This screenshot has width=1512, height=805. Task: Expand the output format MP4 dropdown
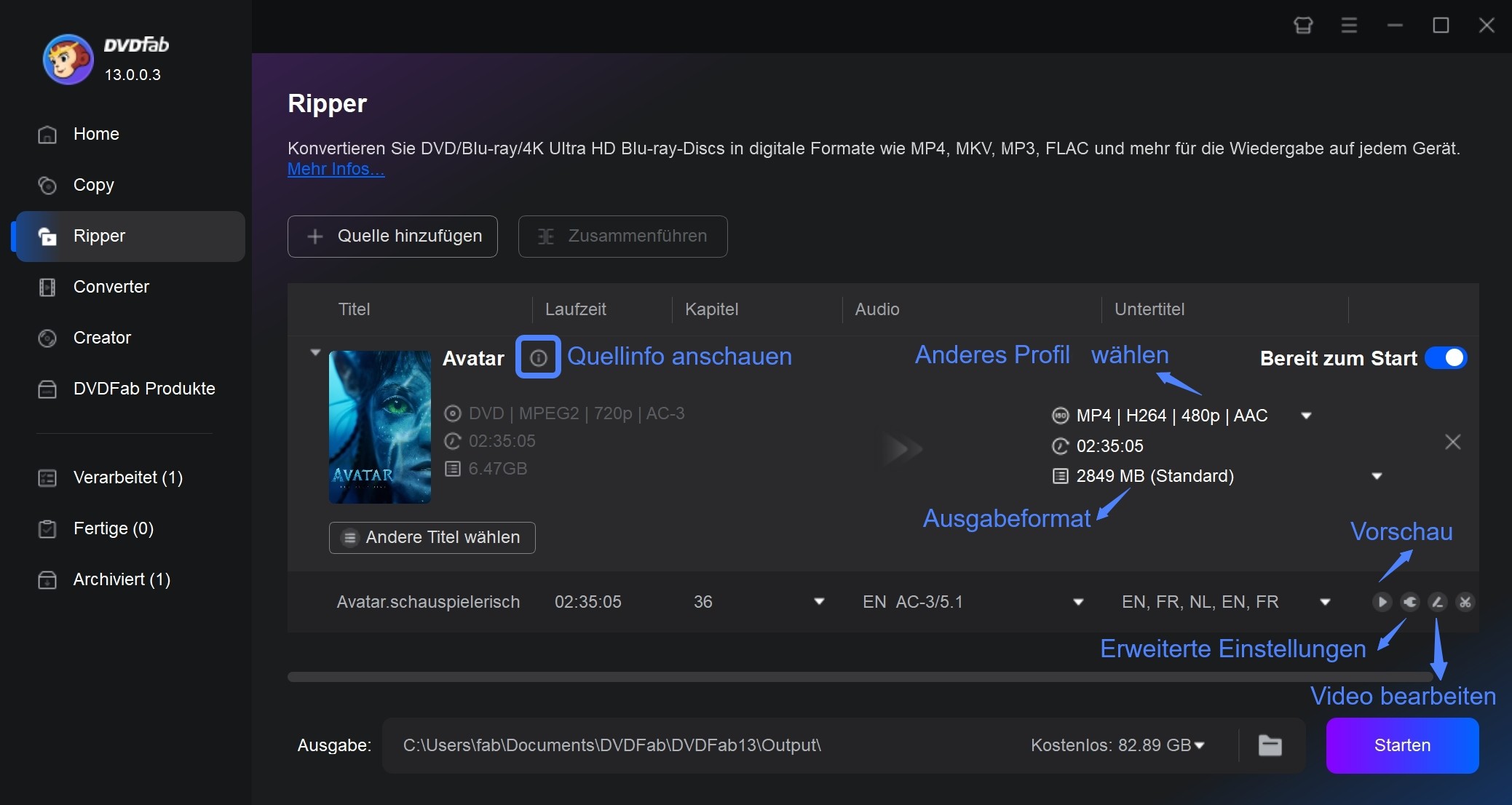coord(1311,416)
